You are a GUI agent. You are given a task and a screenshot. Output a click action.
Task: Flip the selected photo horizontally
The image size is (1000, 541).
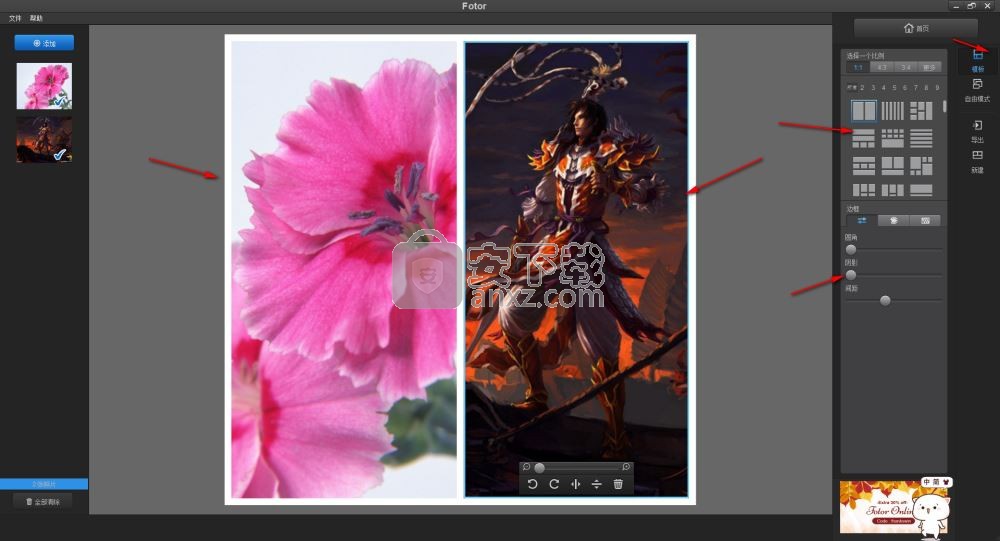point(575,484)
